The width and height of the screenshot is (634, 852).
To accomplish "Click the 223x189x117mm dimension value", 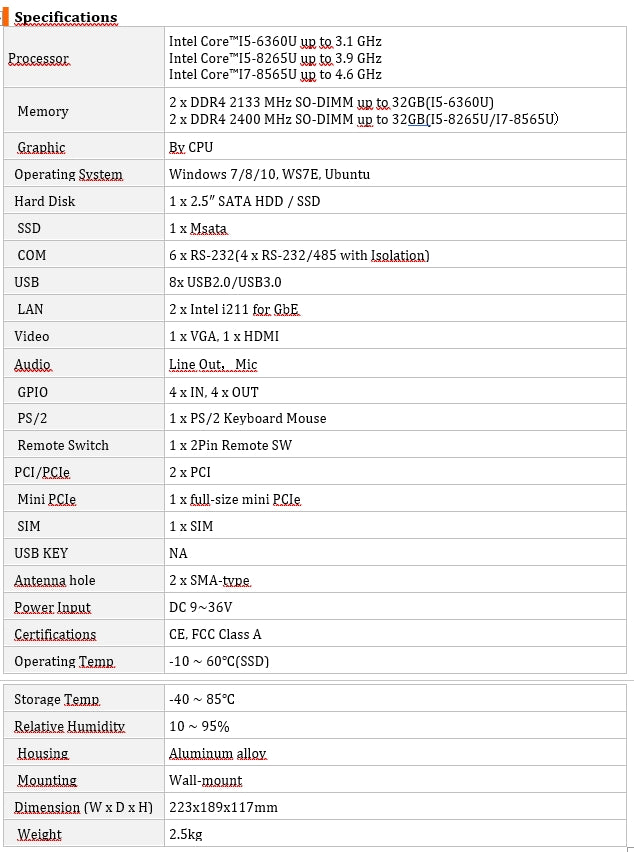I will [x=223, y=808].
